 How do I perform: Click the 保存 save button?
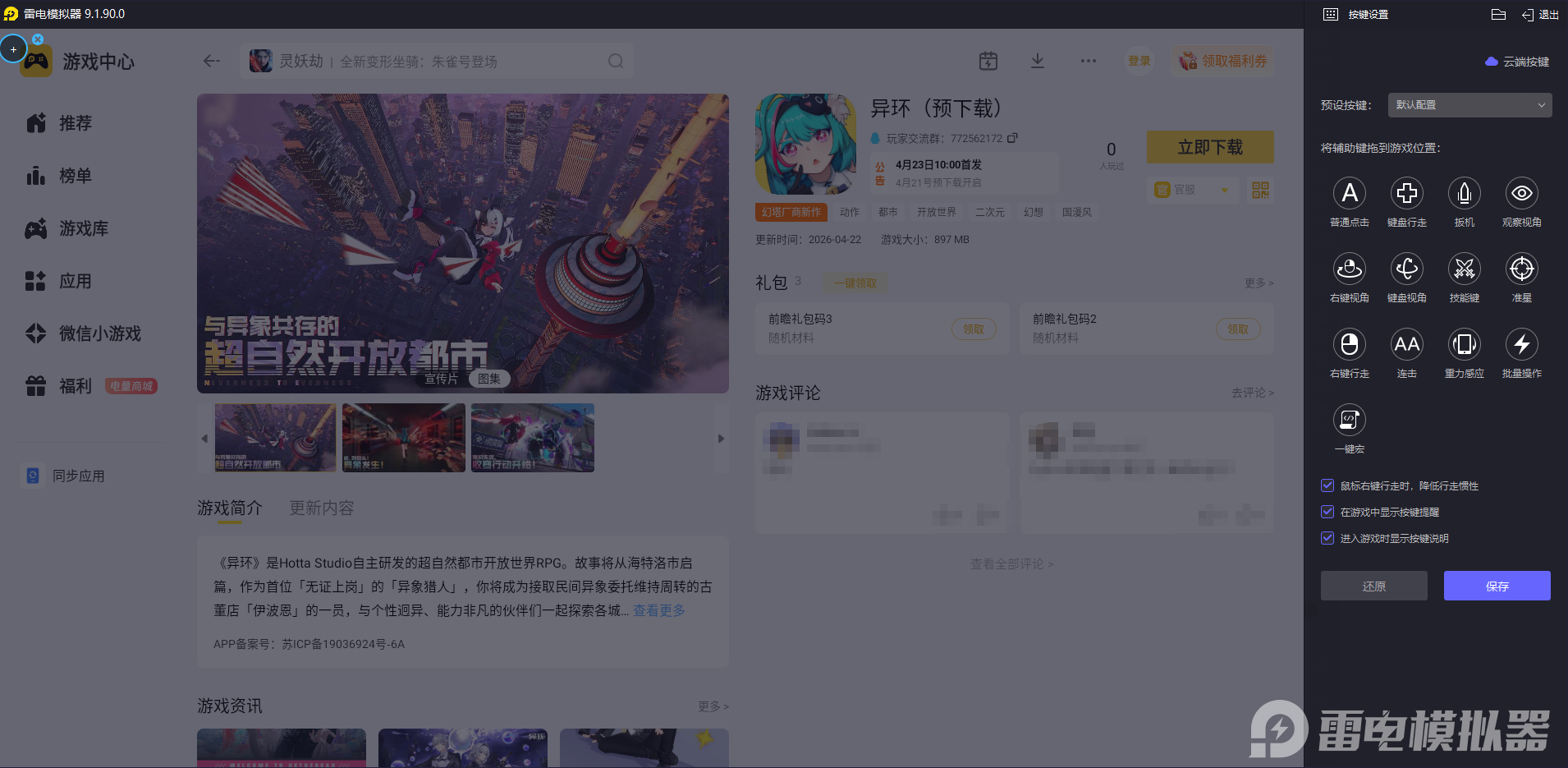pos(1497,586)
